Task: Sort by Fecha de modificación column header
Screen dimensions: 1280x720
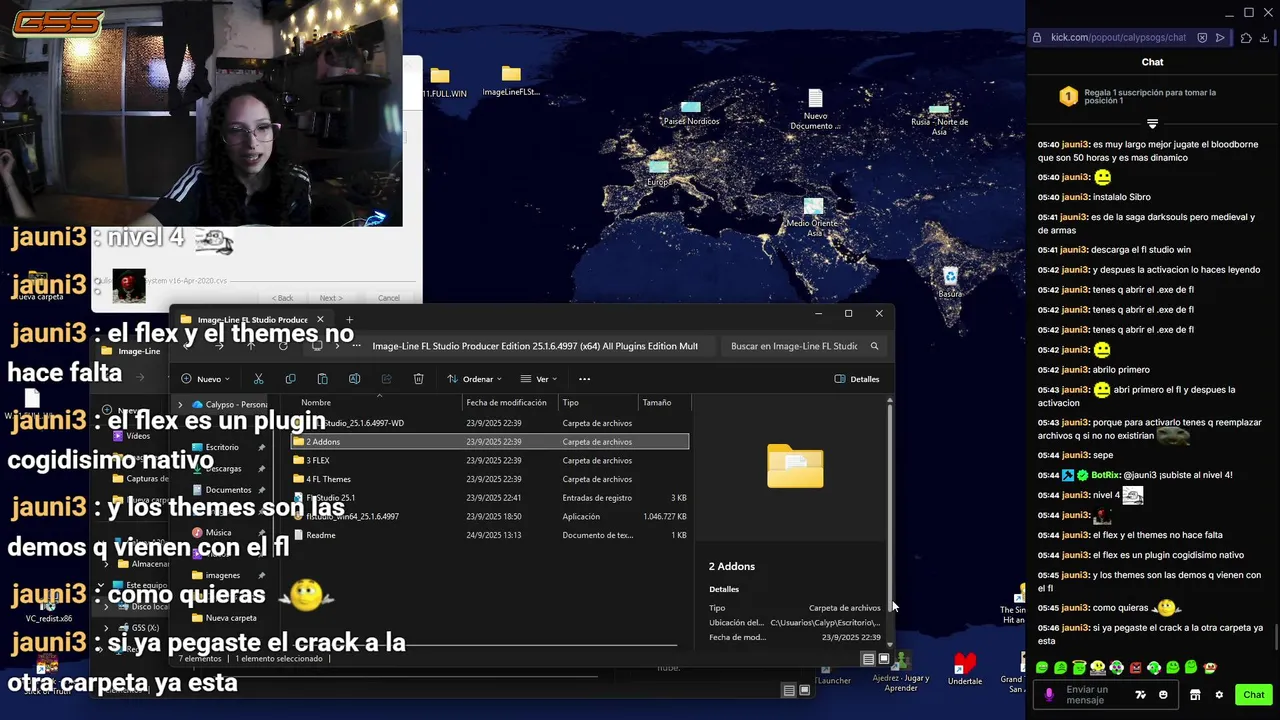Action: coord(508,402)
